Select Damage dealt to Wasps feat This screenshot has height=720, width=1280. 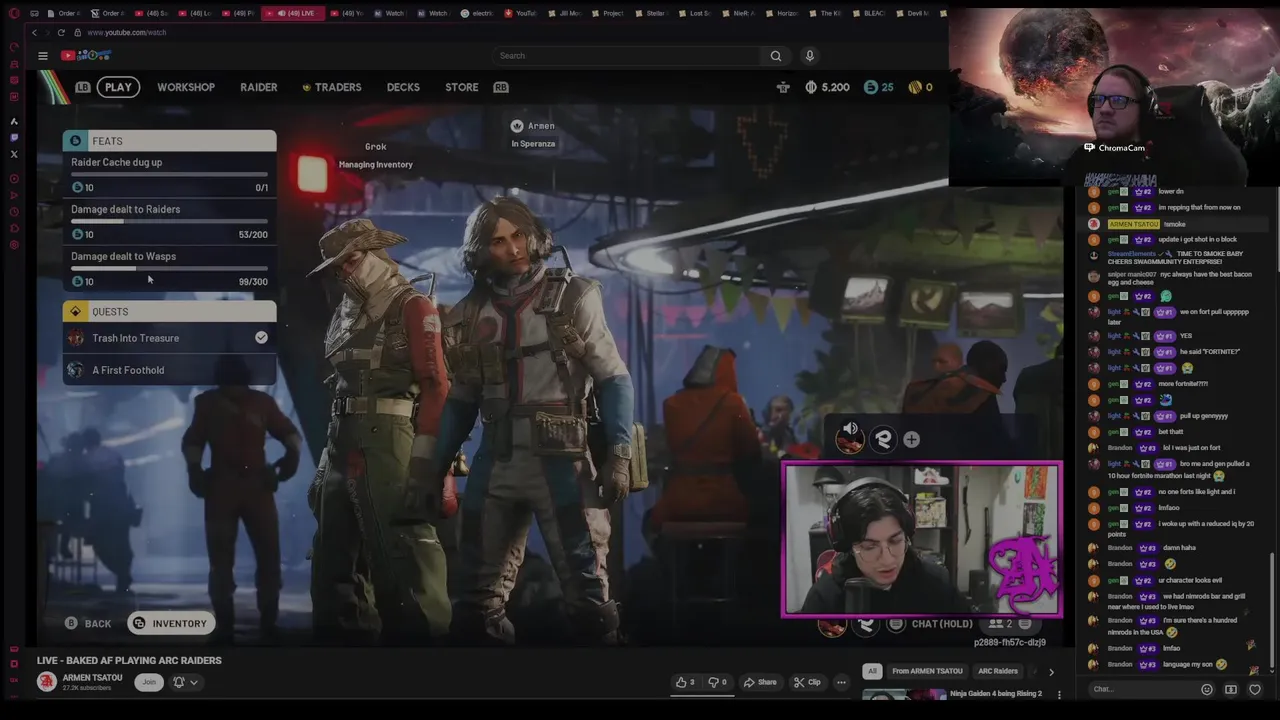169,268
